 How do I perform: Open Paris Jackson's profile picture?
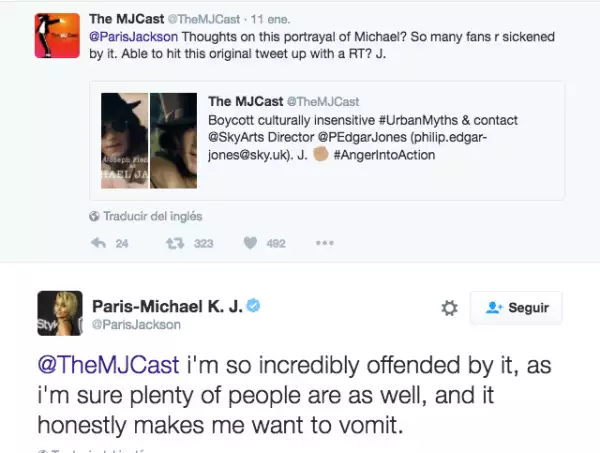tap(59, 313)
